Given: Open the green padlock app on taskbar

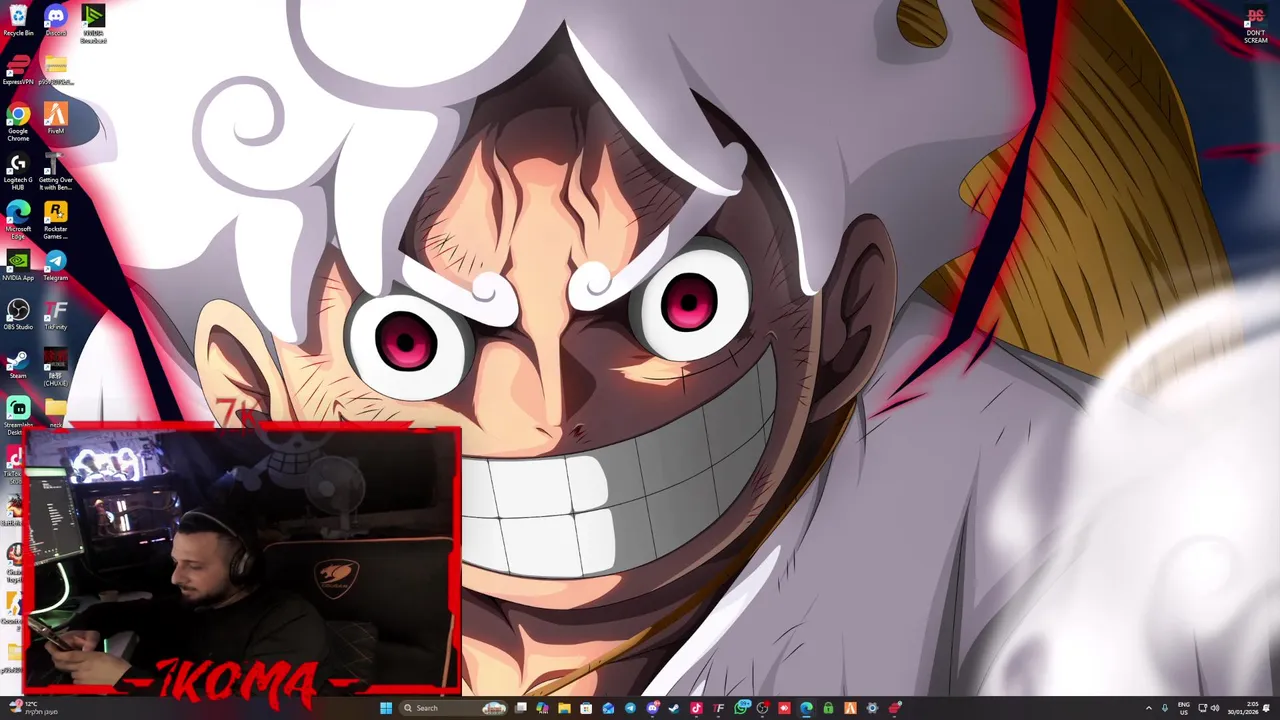Looking at the screenshot, I should click(828, 708).
